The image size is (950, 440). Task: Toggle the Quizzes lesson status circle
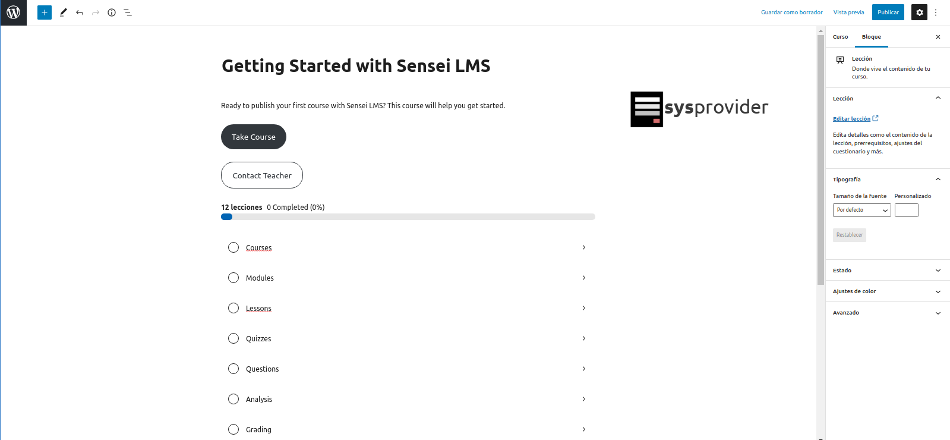[x=233, y=339]
